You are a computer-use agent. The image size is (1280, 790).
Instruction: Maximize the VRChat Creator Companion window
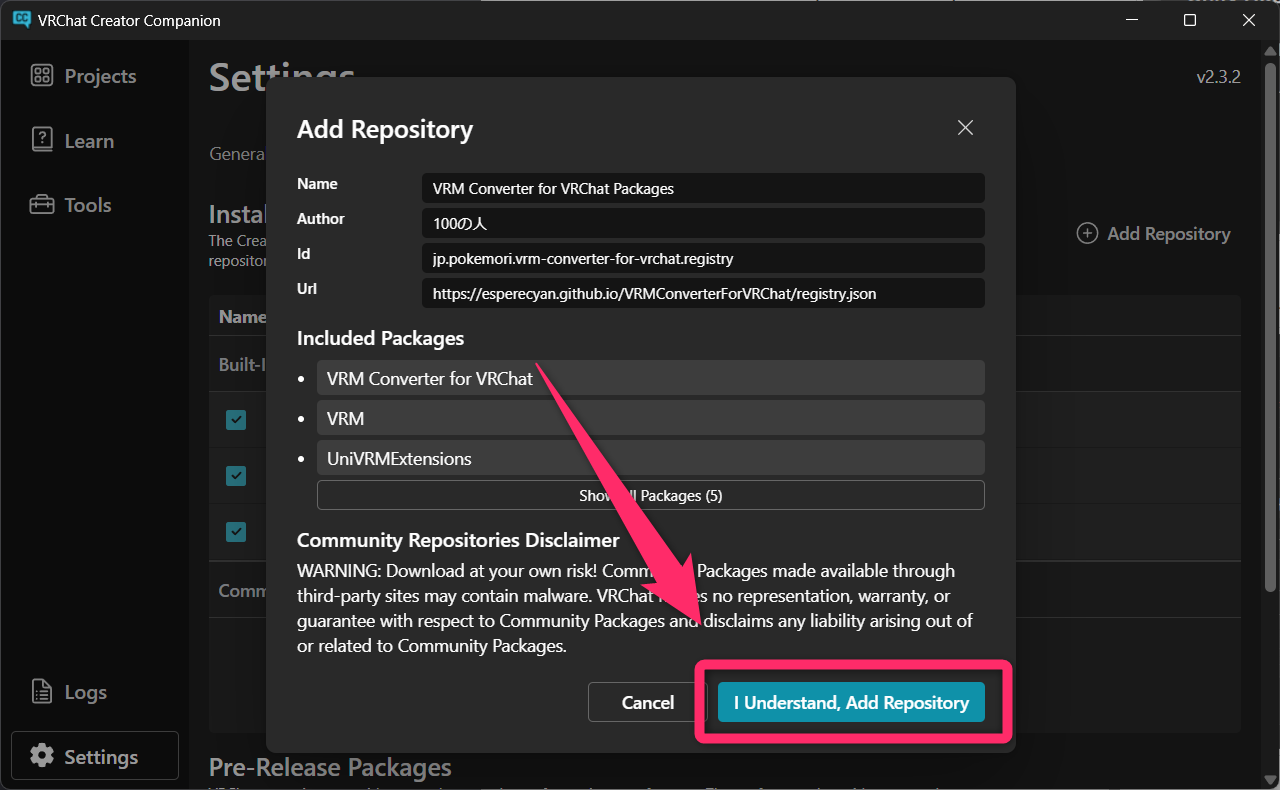(x=1190, y=20)
